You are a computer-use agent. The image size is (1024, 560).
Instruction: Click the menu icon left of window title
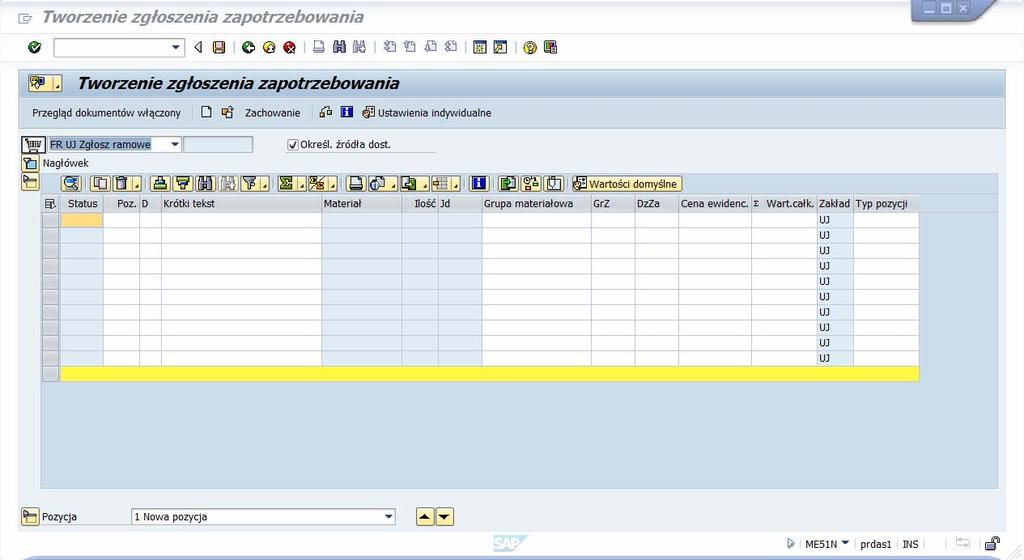[x=25, y=18]
